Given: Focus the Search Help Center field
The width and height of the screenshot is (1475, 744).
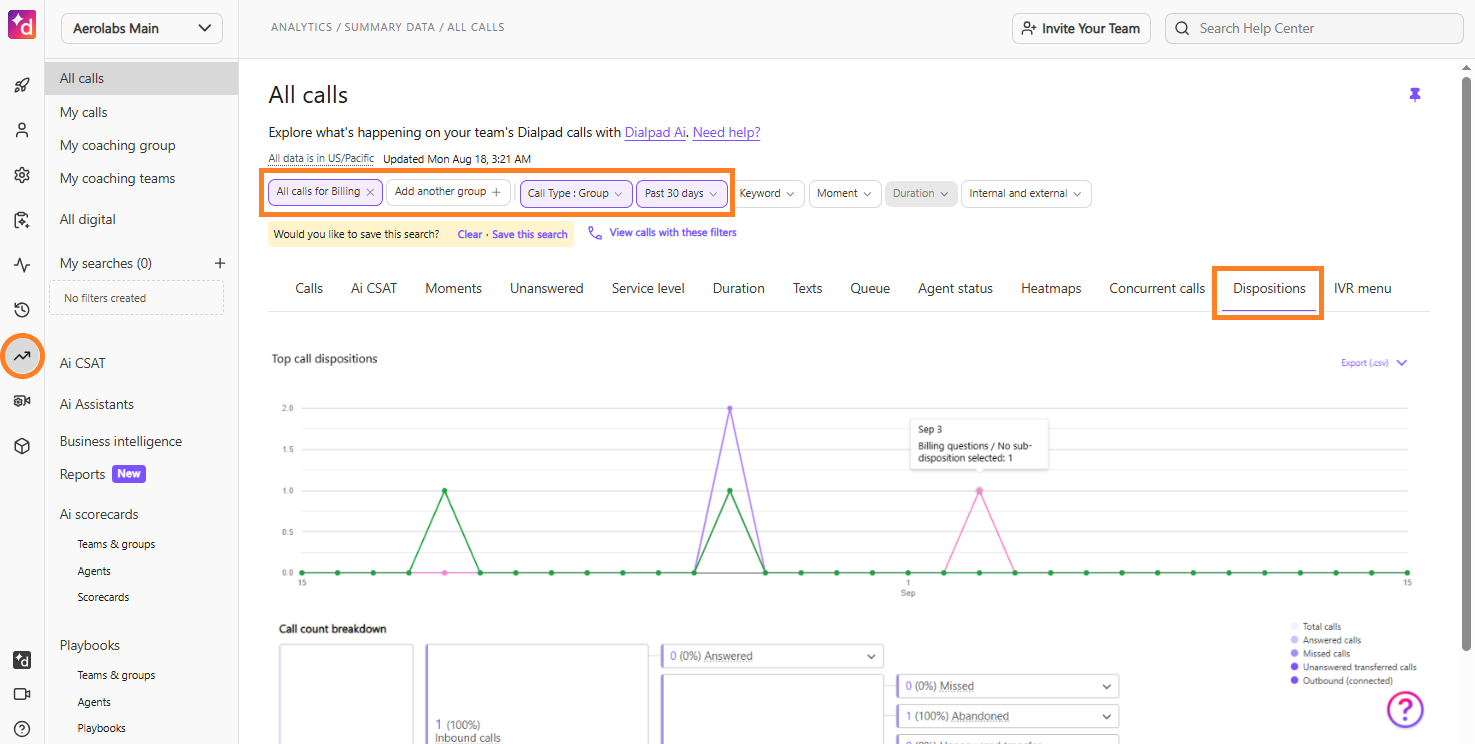Looking at the screenshot, I should pyautogui.click(x=1313, y=28).
